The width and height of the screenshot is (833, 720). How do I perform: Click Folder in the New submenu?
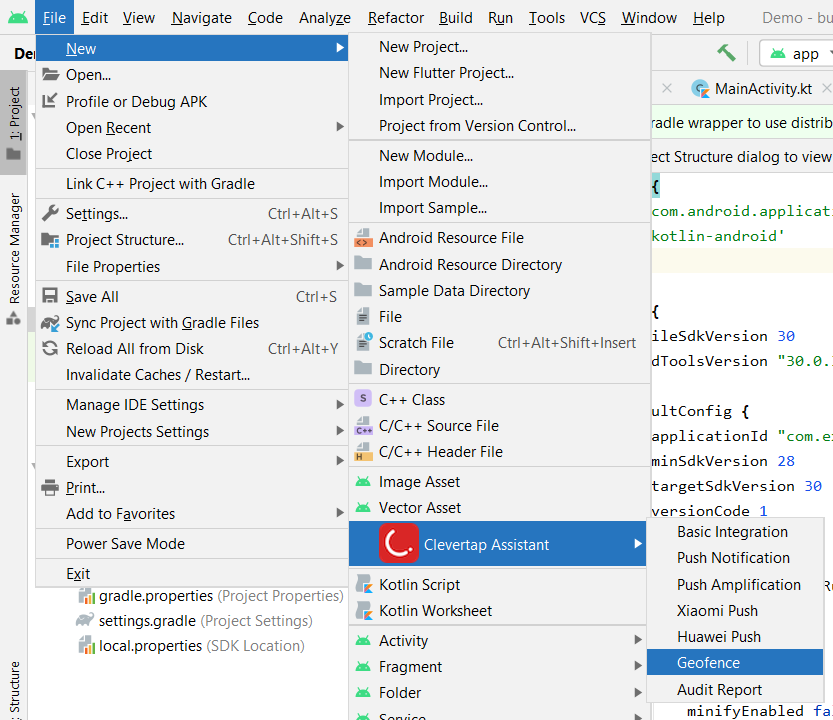pos(499,692)
